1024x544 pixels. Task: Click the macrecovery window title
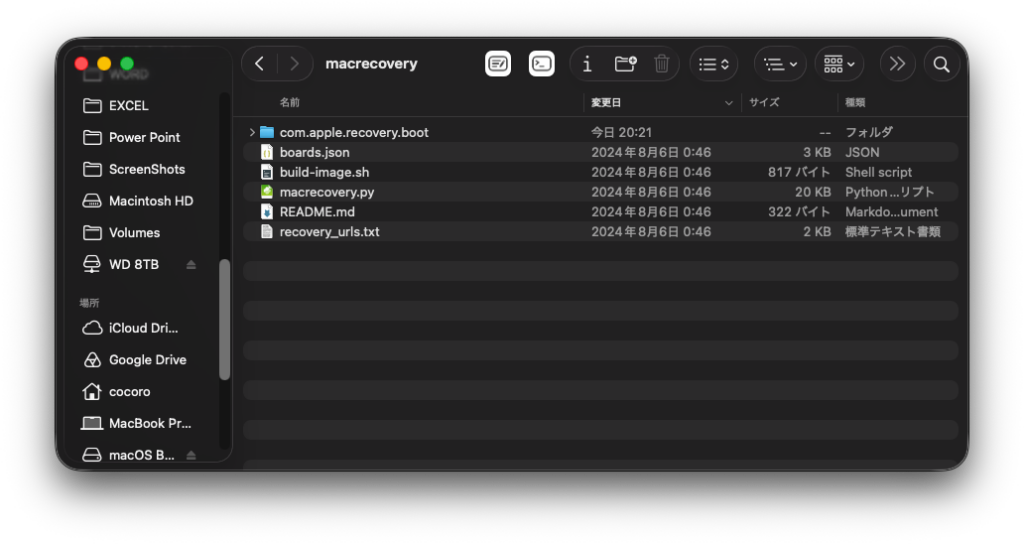click(x=371, y=63)
